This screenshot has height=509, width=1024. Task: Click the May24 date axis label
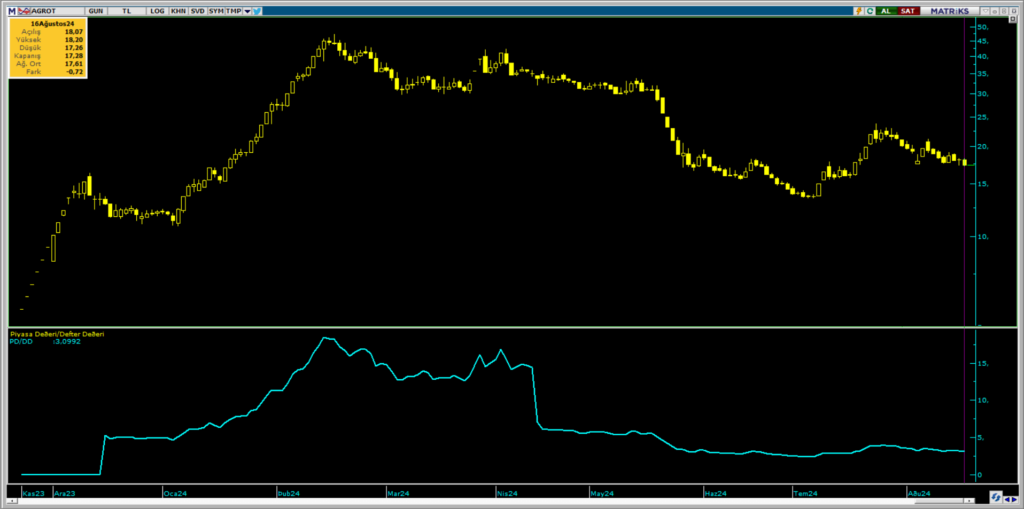[x=602, y=493]
